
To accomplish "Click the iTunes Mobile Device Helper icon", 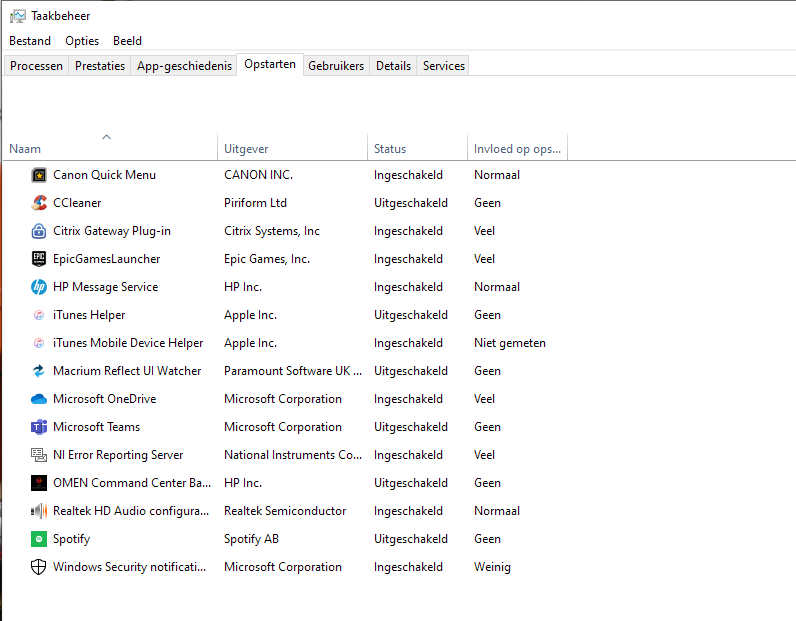I will (x=39, y=343).
